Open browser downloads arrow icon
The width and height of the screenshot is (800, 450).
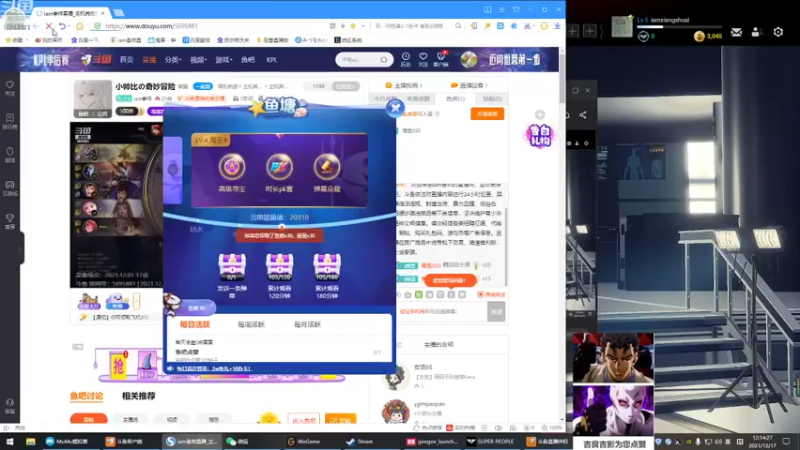point(557,26)
